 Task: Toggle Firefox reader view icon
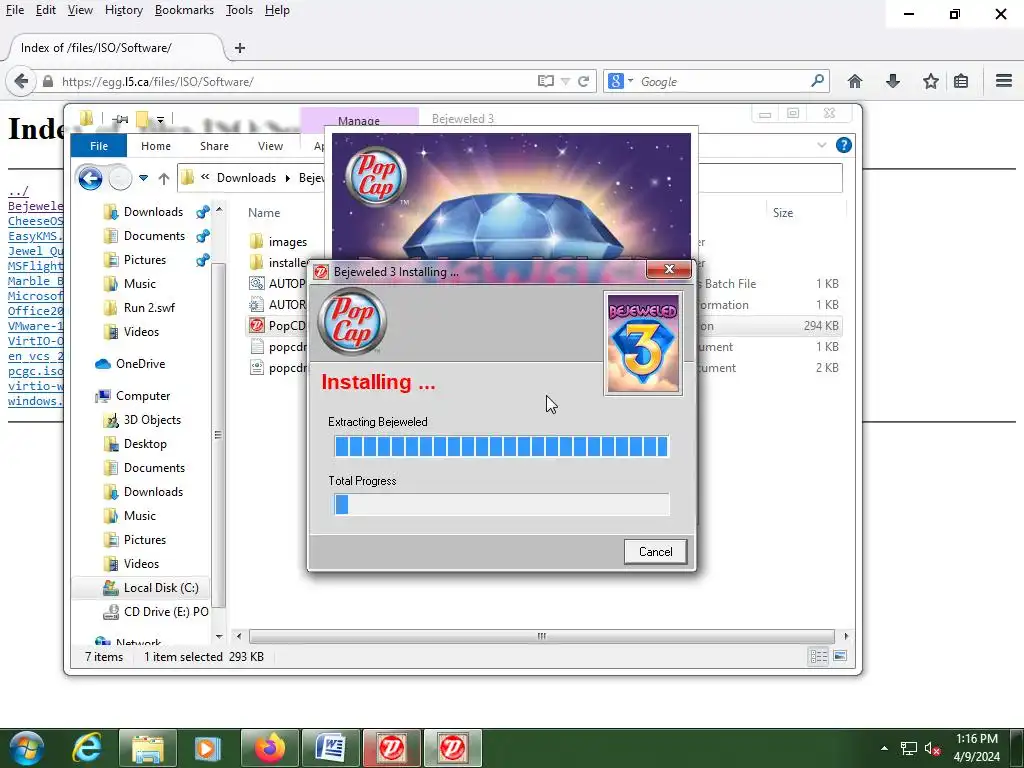(x=545, y=81)
